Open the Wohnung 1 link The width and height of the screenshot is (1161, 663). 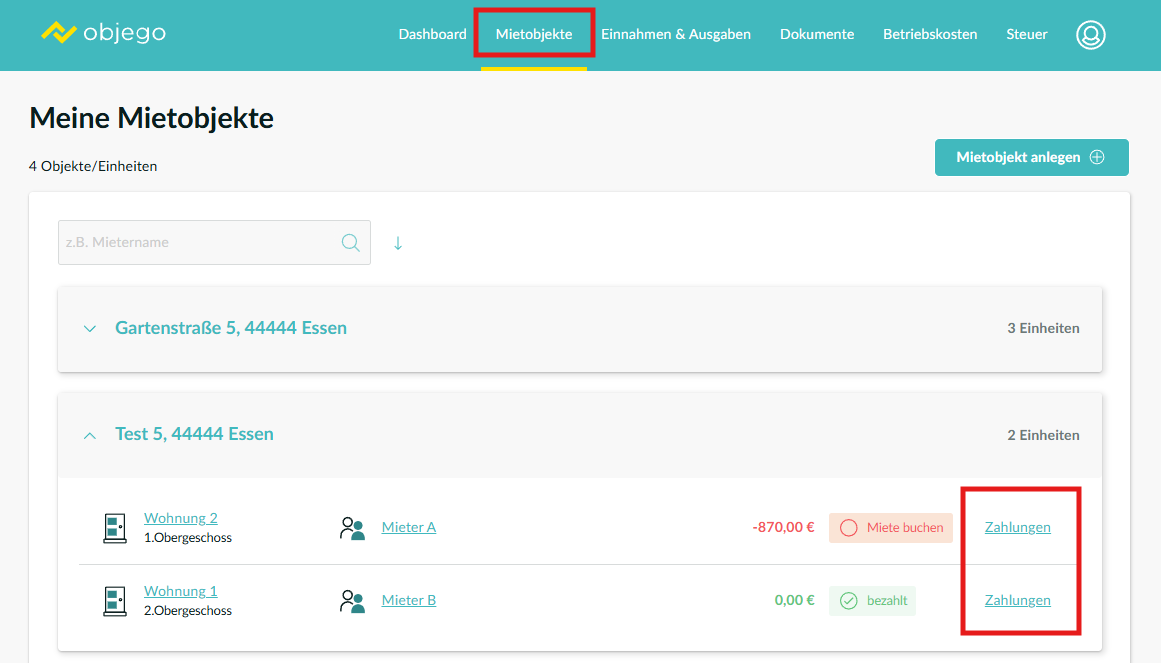(x=181, y=591)
